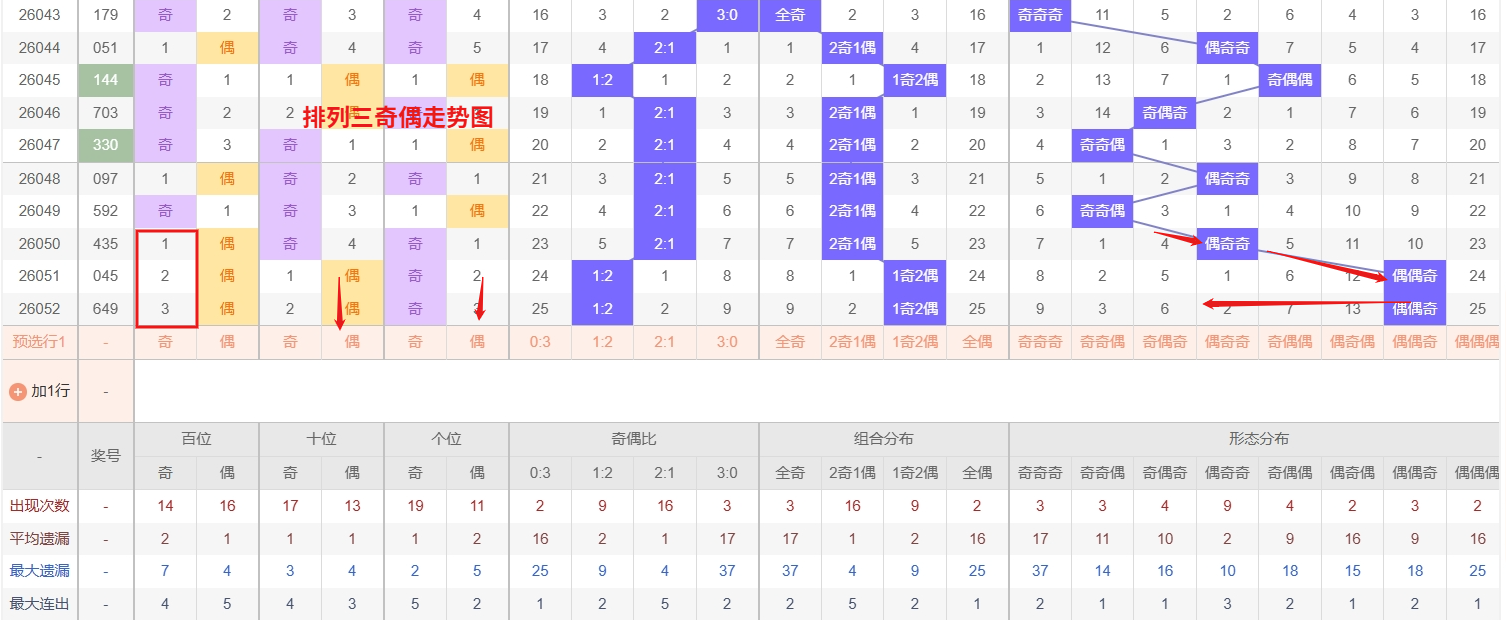Click the 加1行 add row button
1506x620 pixels.
(x=40, y=391)
